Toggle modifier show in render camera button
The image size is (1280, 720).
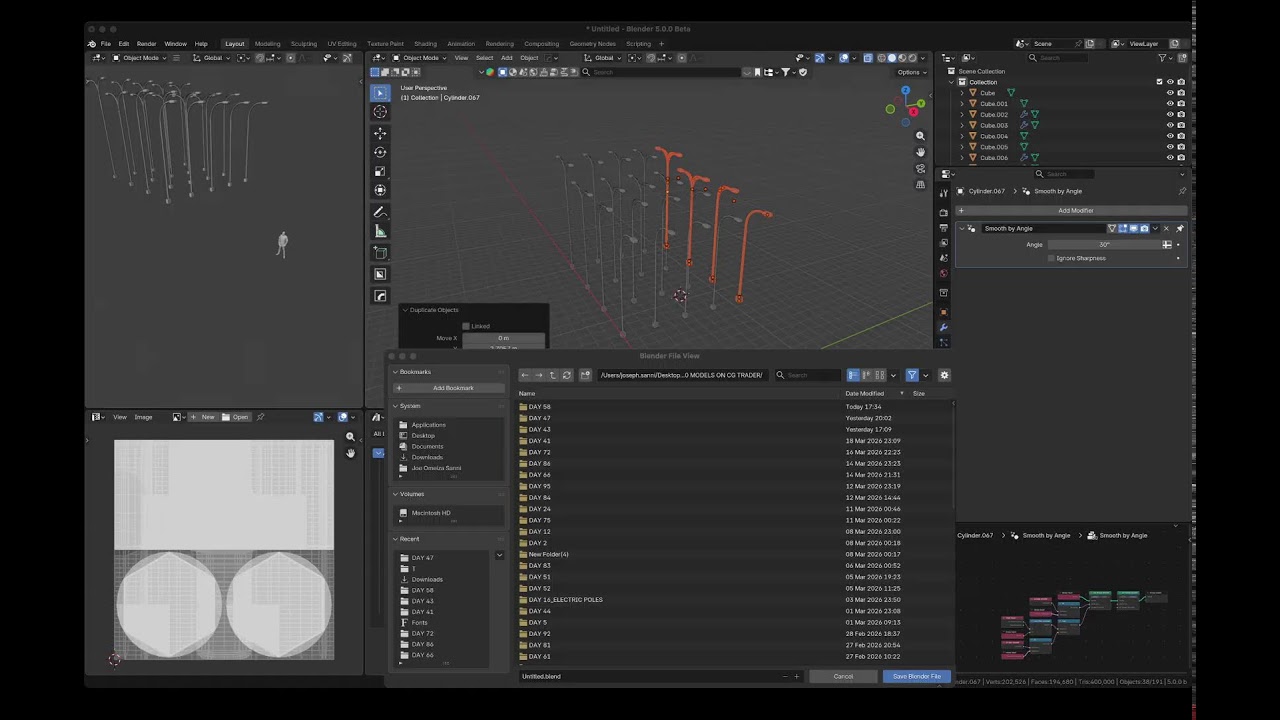pos(1144,228)
